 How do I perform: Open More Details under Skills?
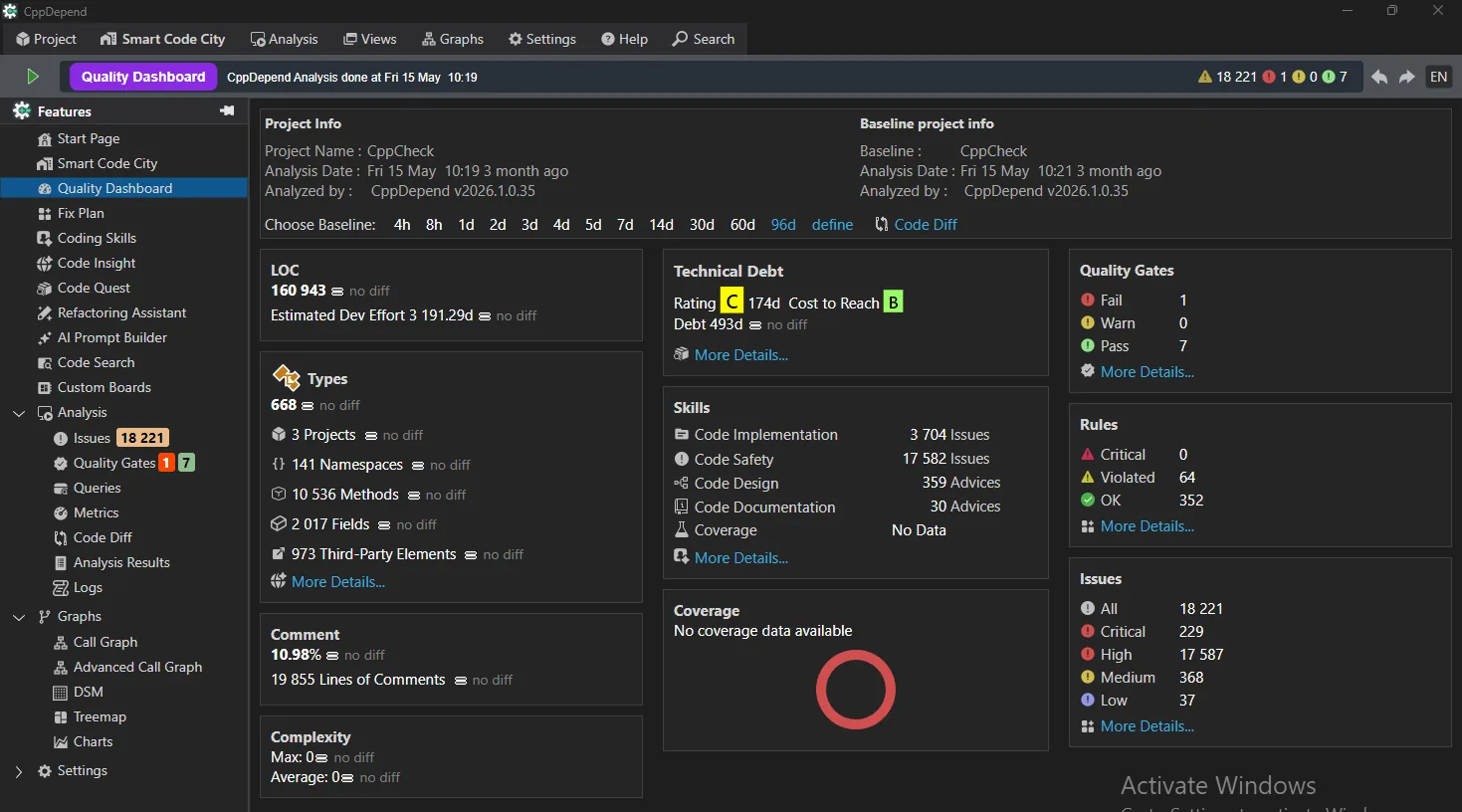click(x=741, y=558)
